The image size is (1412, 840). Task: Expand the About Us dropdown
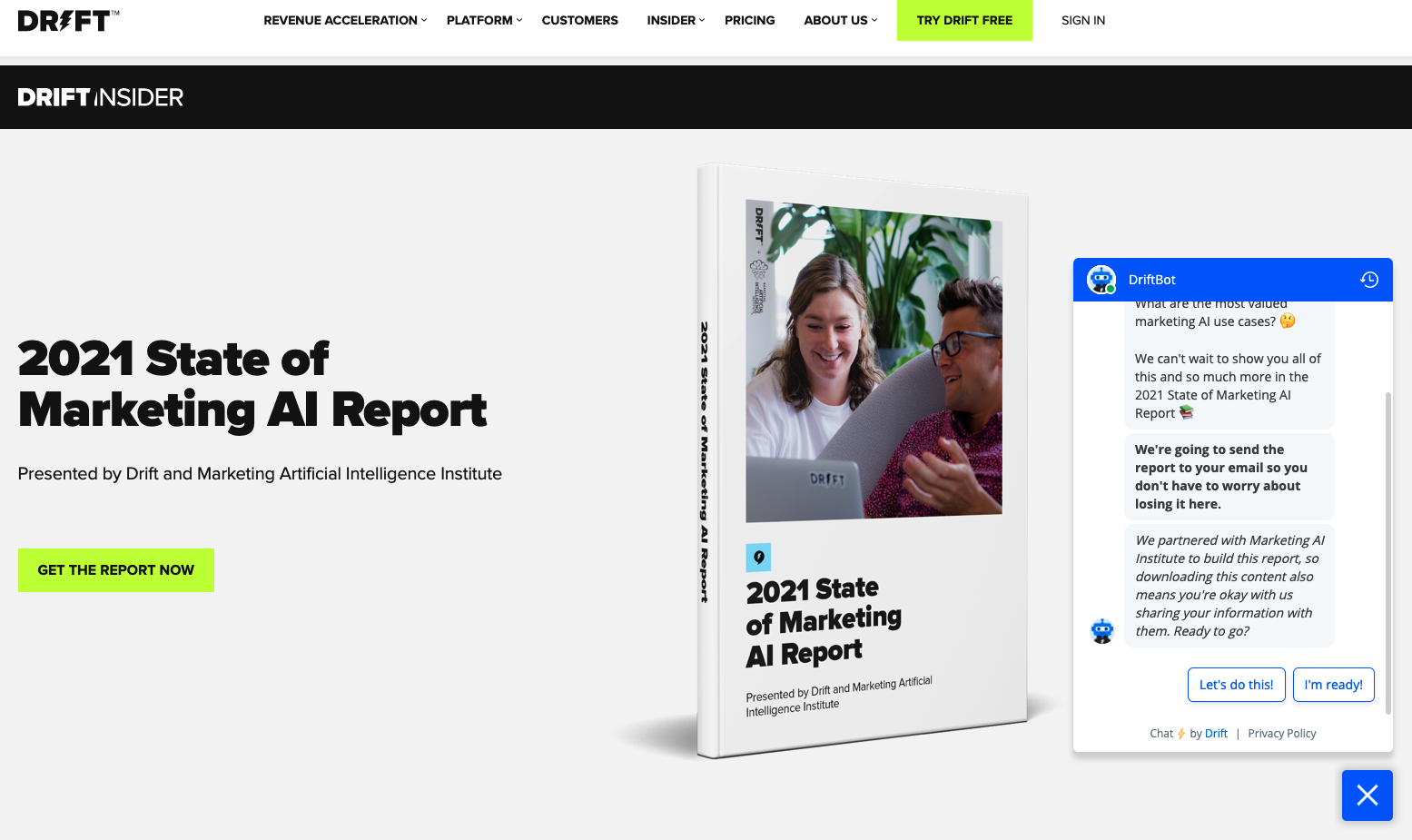(x=841, y=20)
